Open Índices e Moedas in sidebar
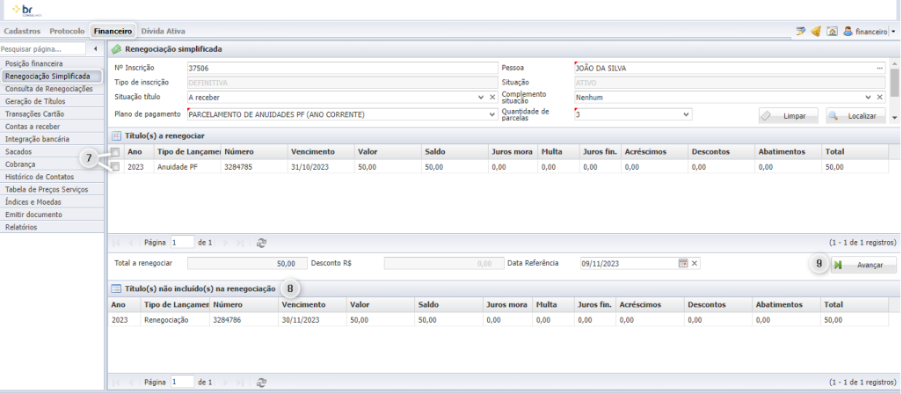Image resolution: width=901 pixels, height=394 pixels. coord(52,202)
